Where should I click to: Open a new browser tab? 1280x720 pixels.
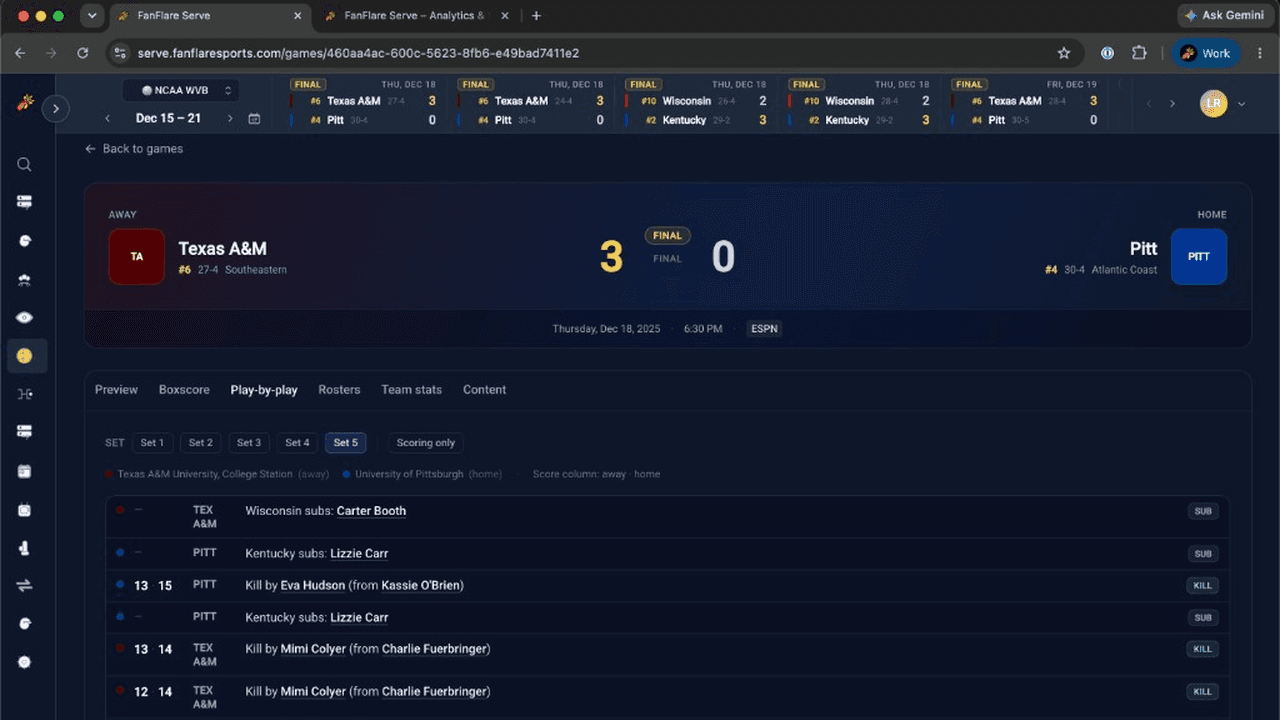[x=536, y=16]
